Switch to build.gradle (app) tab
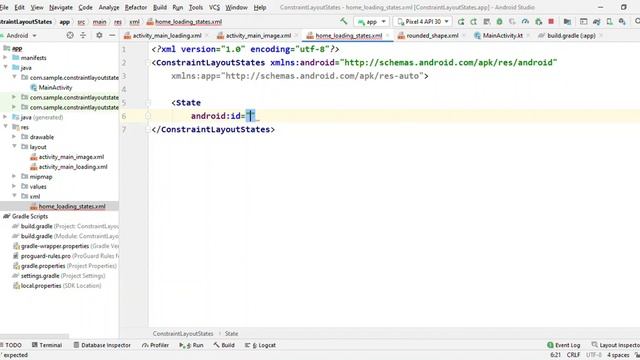 (571, 36)
